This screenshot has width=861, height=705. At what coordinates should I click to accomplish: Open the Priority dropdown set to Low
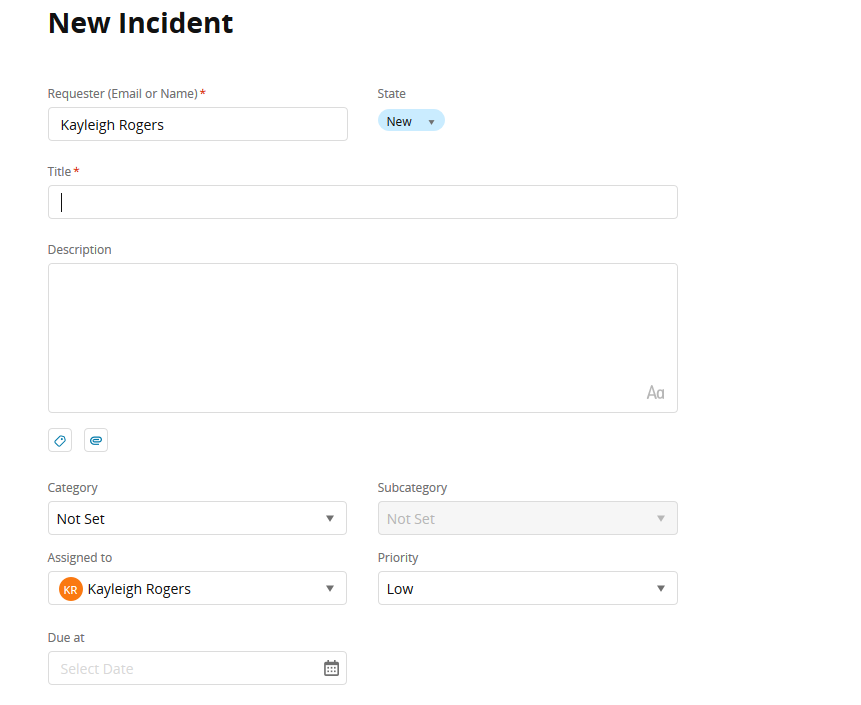click(527, 588)
